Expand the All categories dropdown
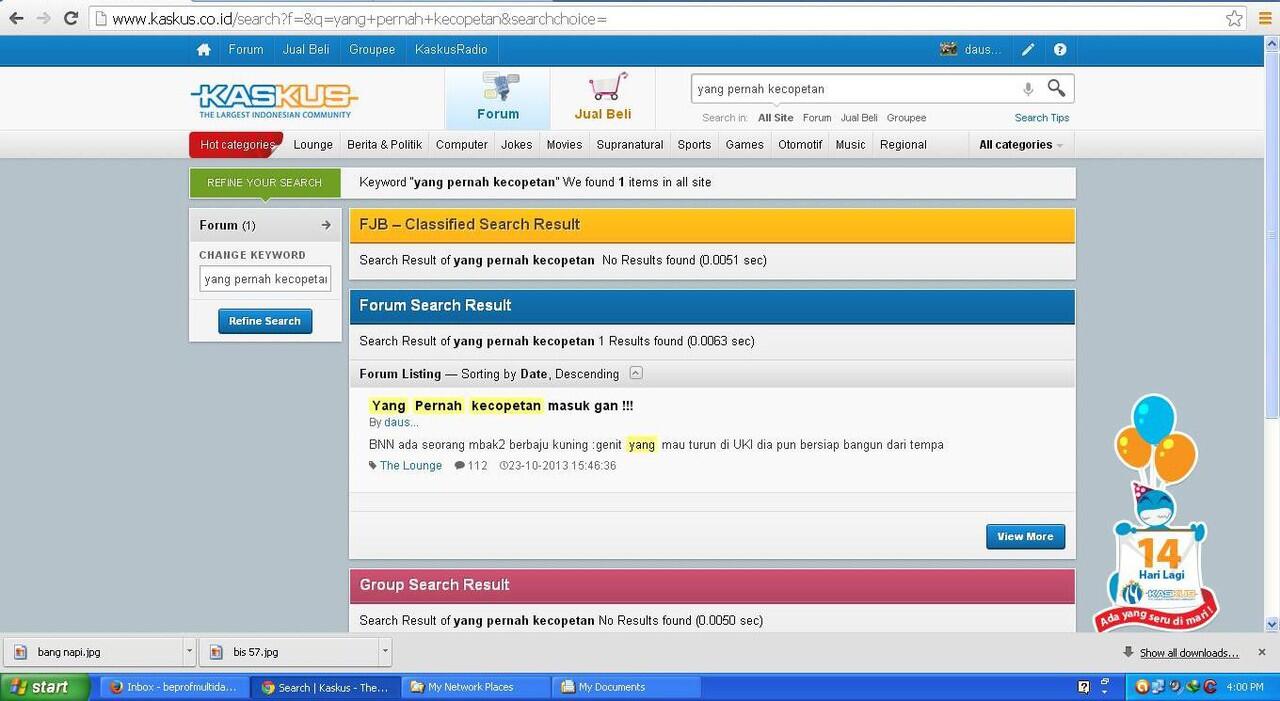 (x=1020, y=145)
